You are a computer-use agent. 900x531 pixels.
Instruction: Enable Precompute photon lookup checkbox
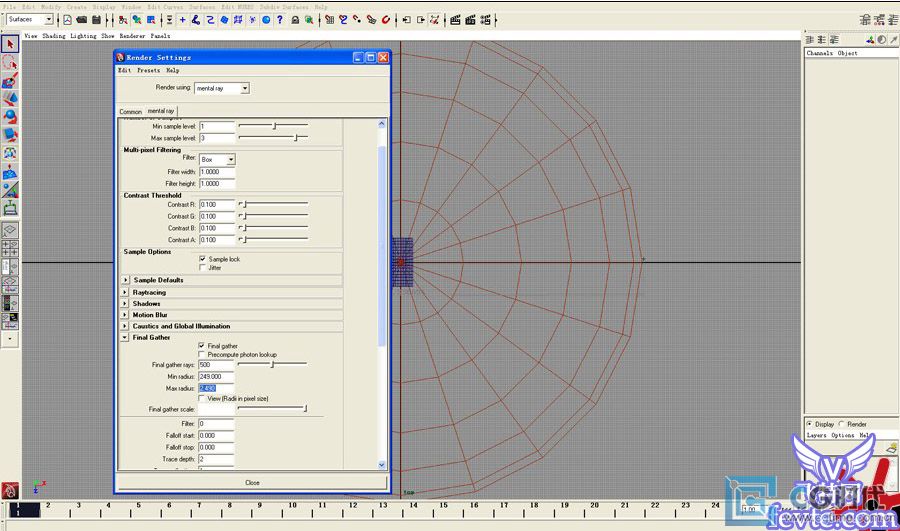(x=201, y=354)
